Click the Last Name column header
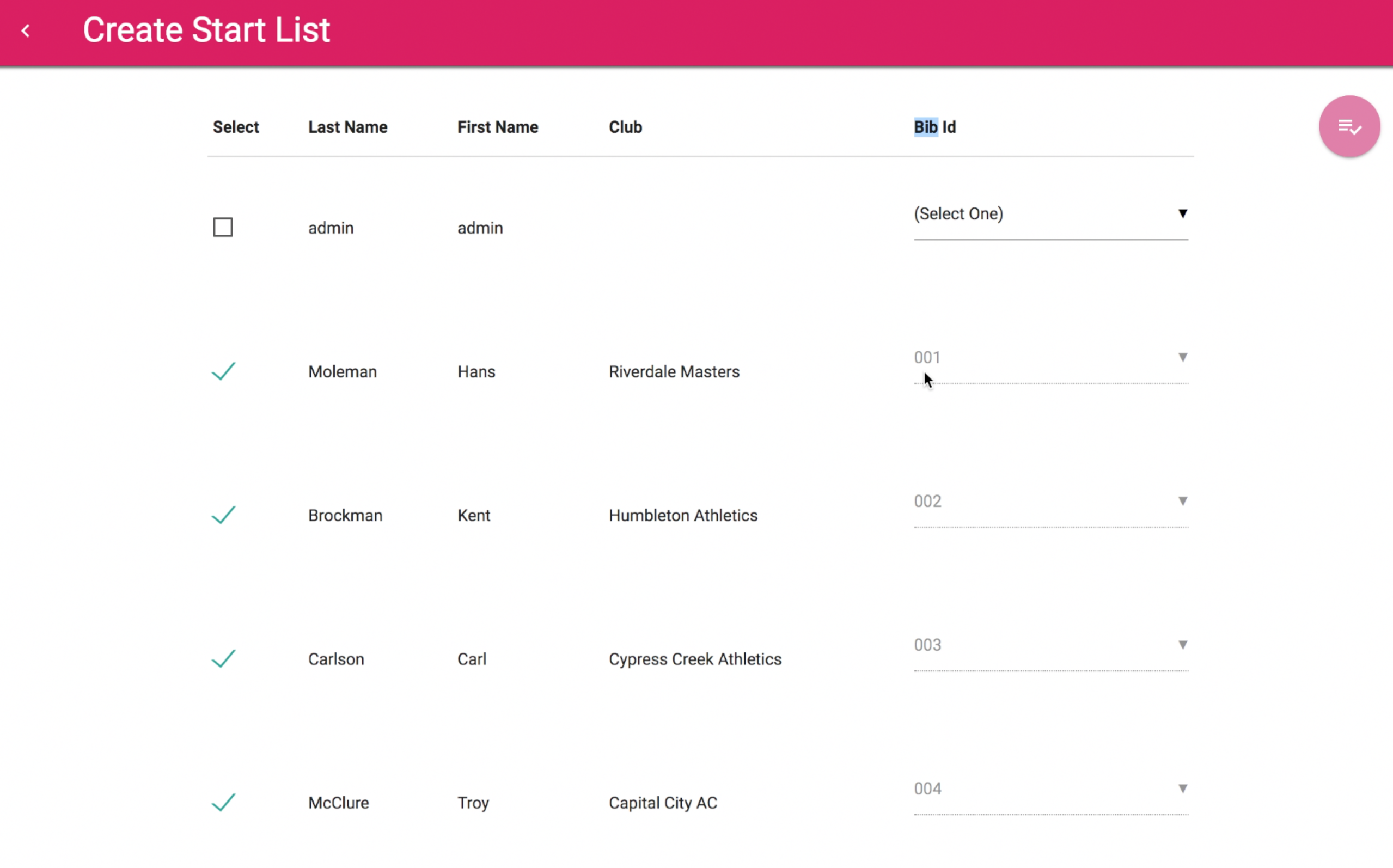The image size is (1393, 868). pos(348,127)
